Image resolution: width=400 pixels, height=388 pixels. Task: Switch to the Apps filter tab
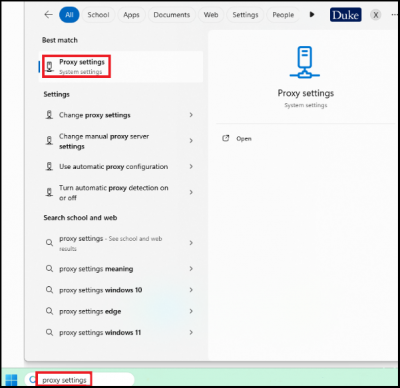(x=131, y=15)
